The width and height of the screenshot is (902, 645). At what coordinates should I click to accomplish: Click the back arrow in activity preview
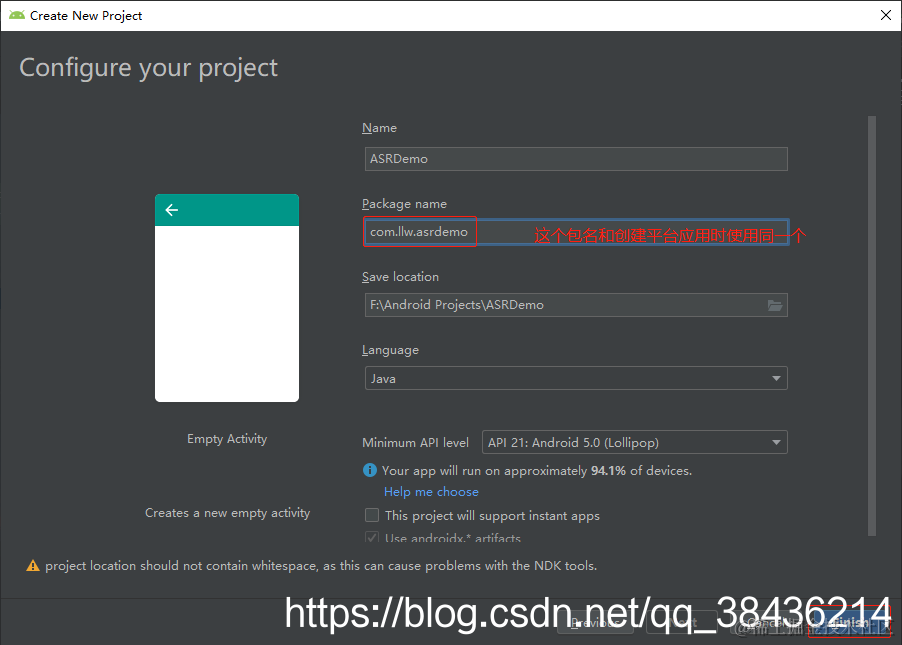pyautogui.click(x=171, y=210)
